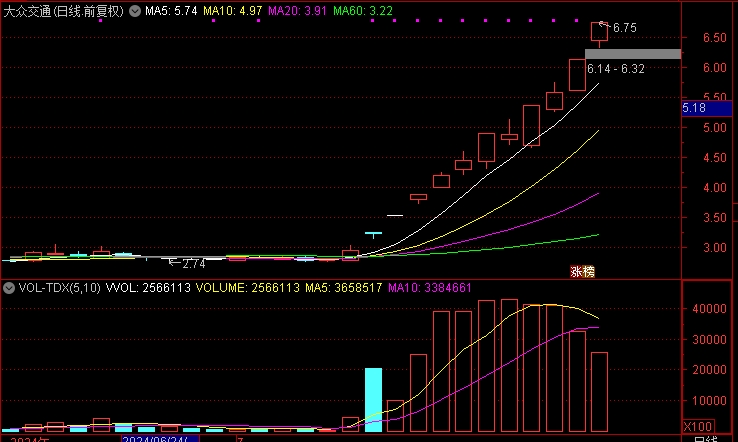Click the 大众交通(日线.前复权) chart title

(64, 11)
